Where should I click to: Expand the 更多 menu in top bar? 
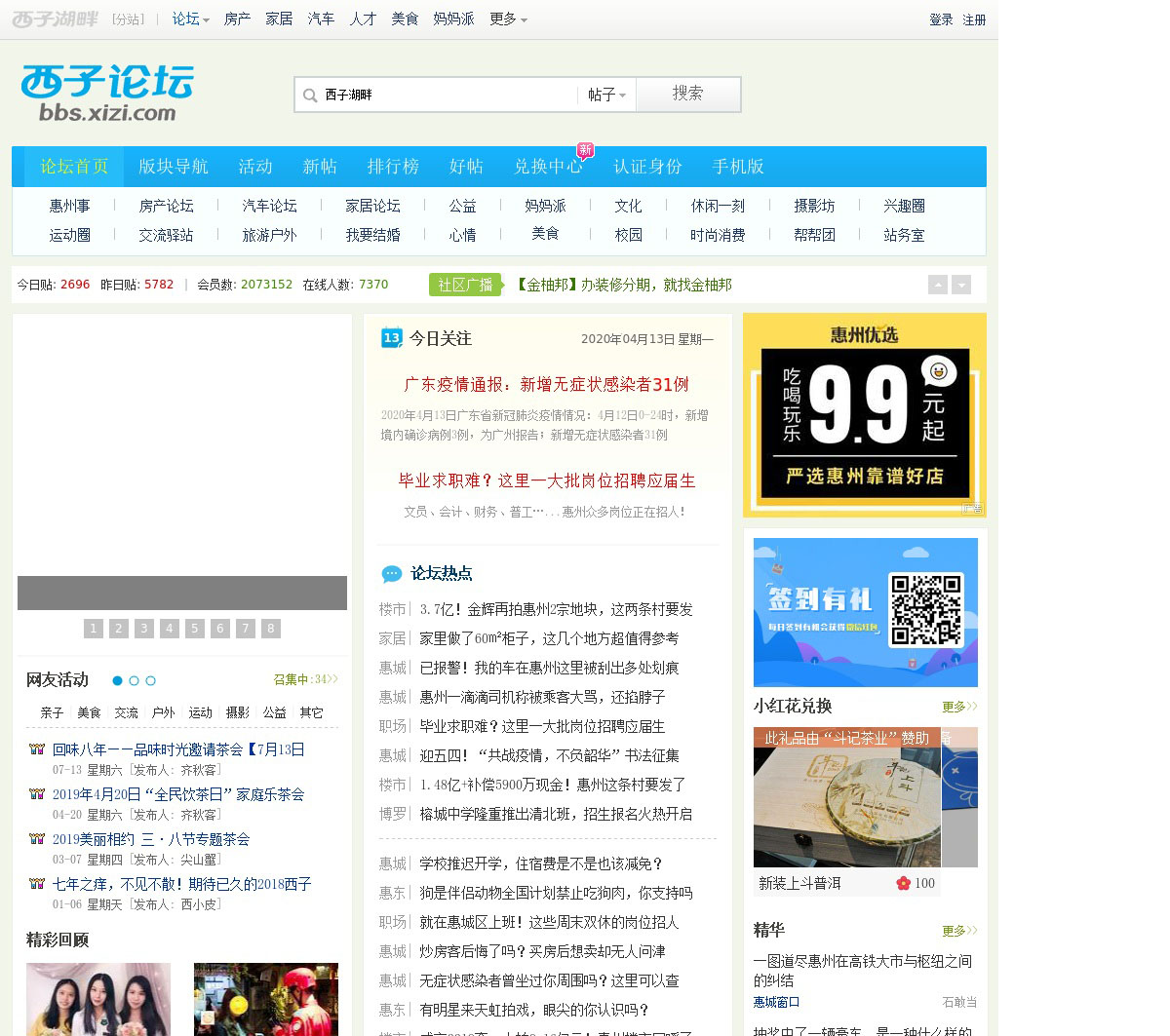[508, 19]
